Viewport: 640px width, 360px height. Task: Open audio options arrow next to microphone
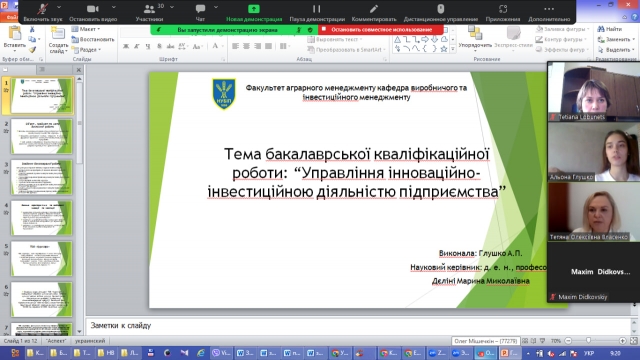coord(59,7)
